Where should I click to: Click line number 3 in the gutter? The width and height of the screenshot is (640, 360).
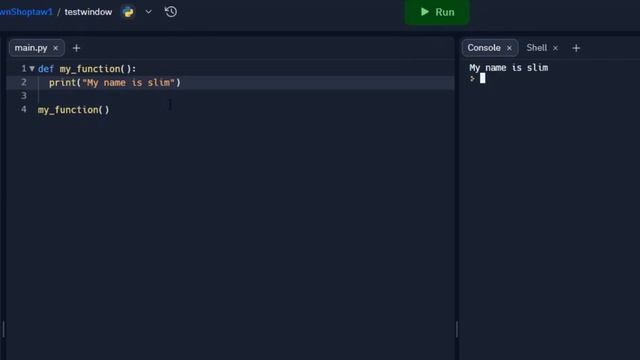pyautogui.click(x=24, y=96)
